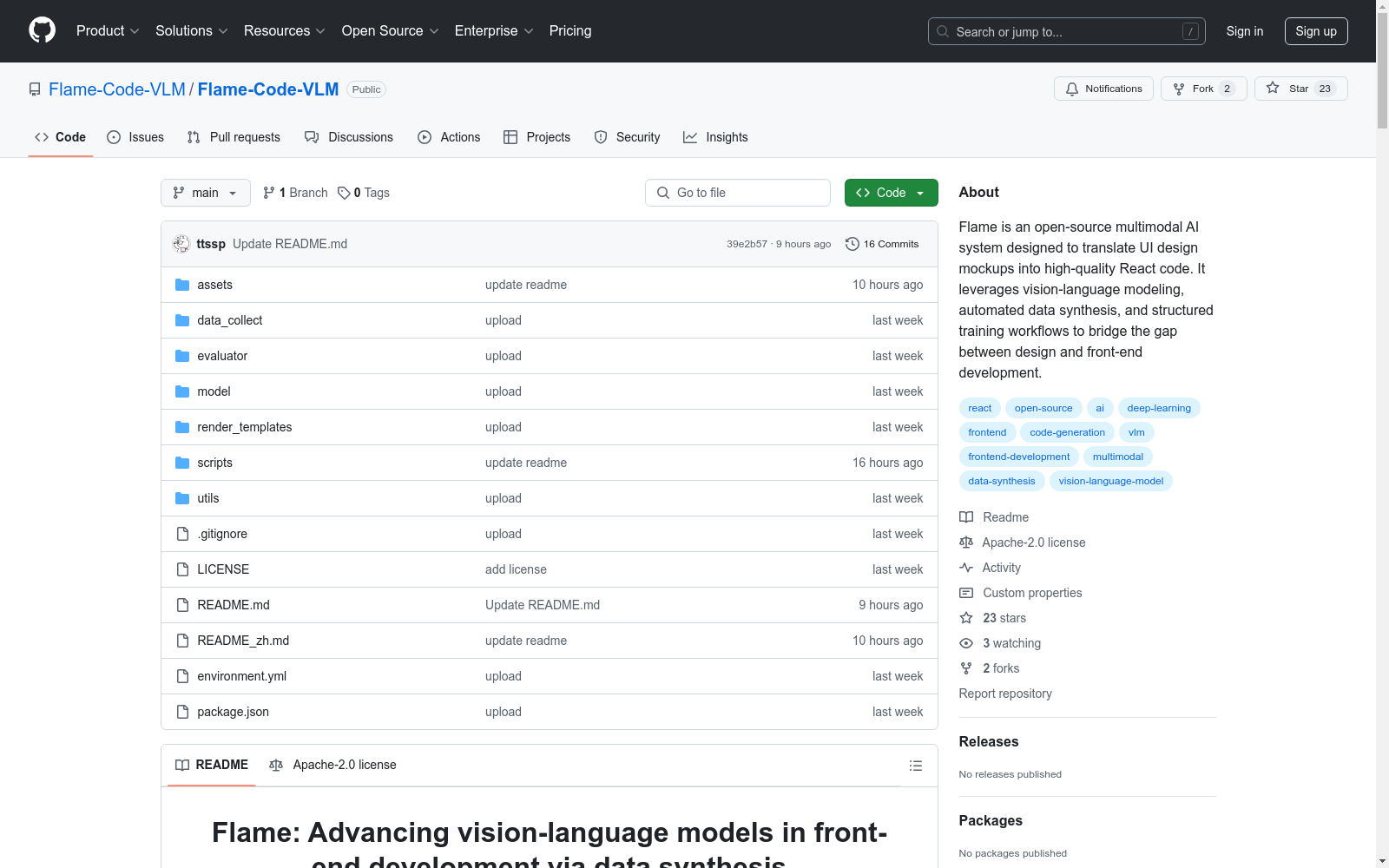Open the 16 Commits link

[882, 244]
